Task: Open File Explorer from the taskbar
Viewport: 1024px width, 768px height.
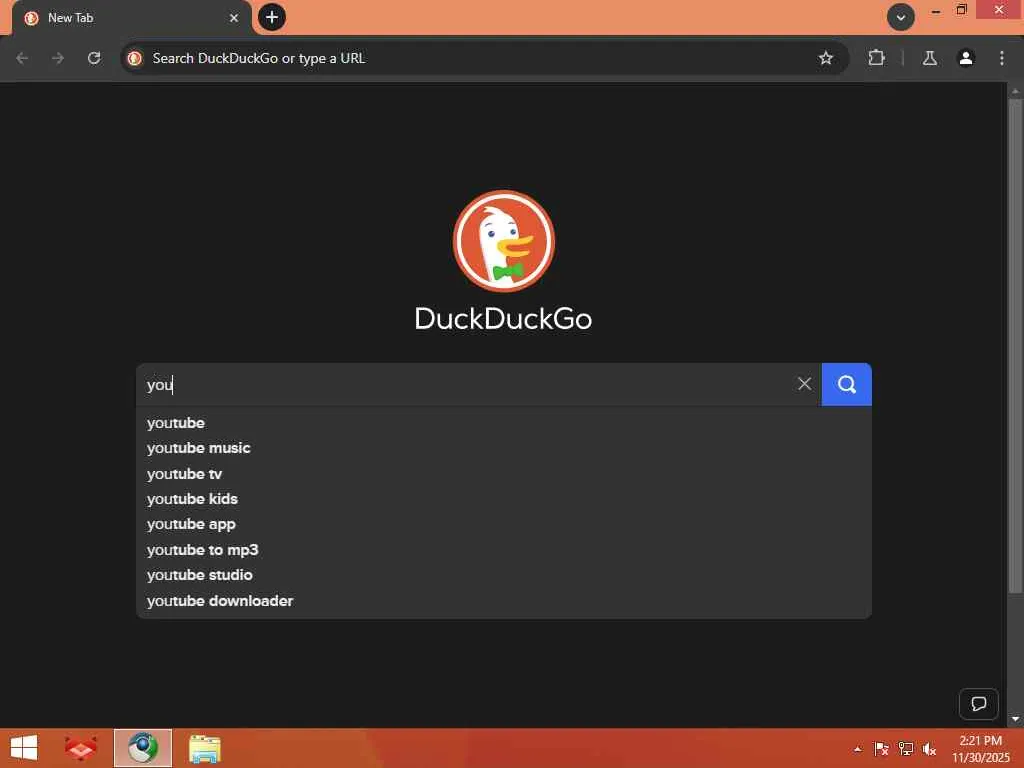Action: point(205,748)
